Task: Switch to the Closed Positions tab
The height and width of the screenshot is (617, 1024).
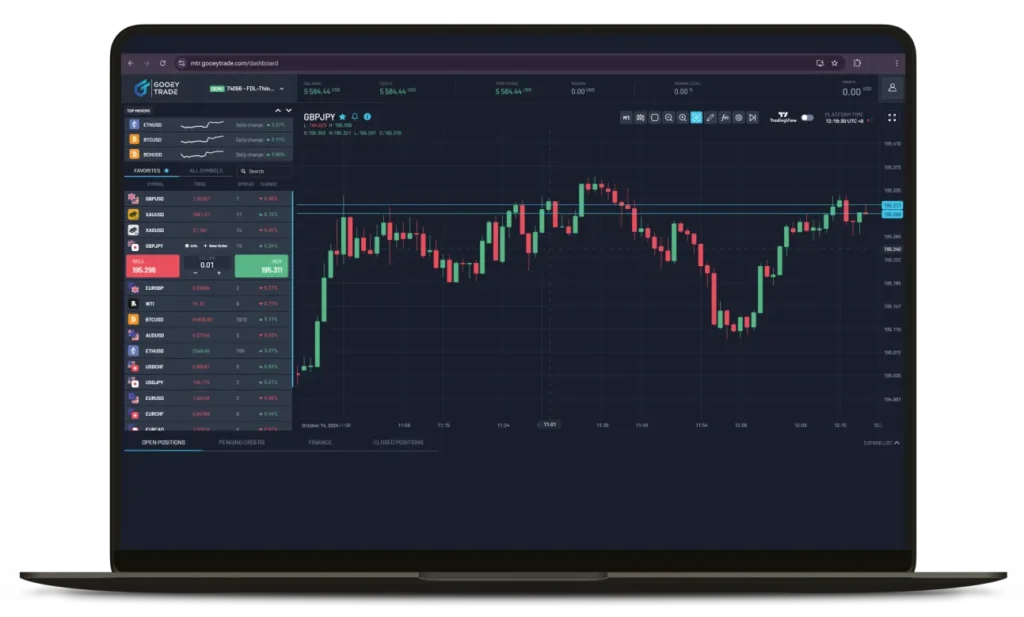Action: 400,440
